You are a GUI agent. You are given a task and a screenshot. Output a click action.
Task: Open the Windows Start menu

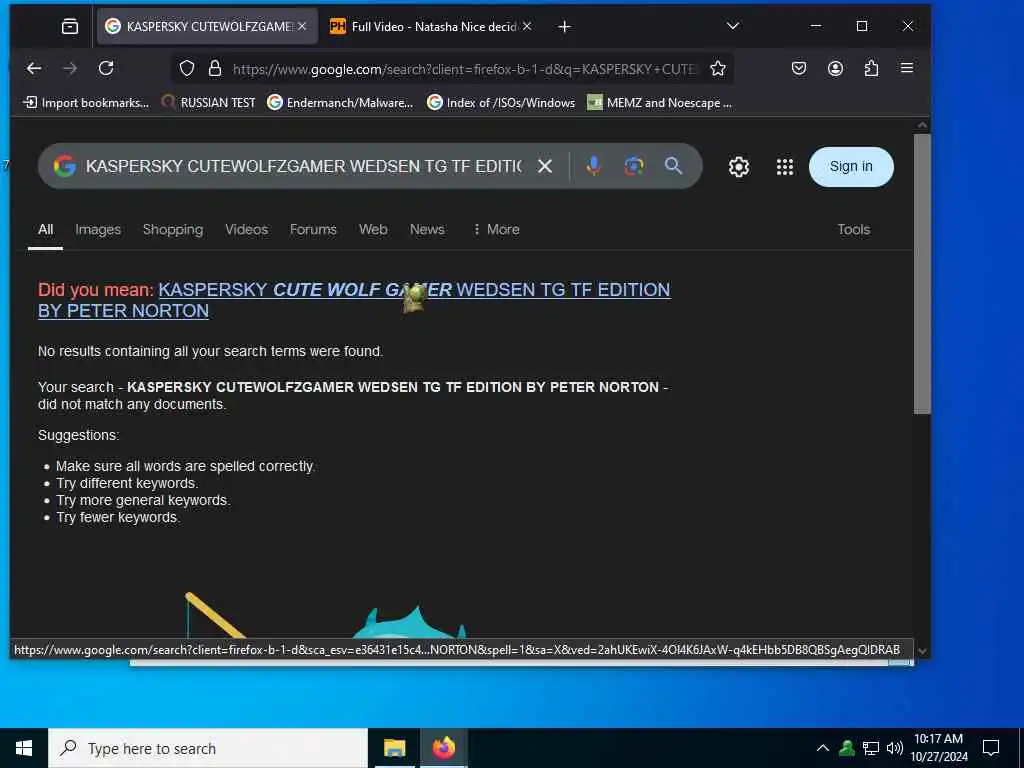24,748
